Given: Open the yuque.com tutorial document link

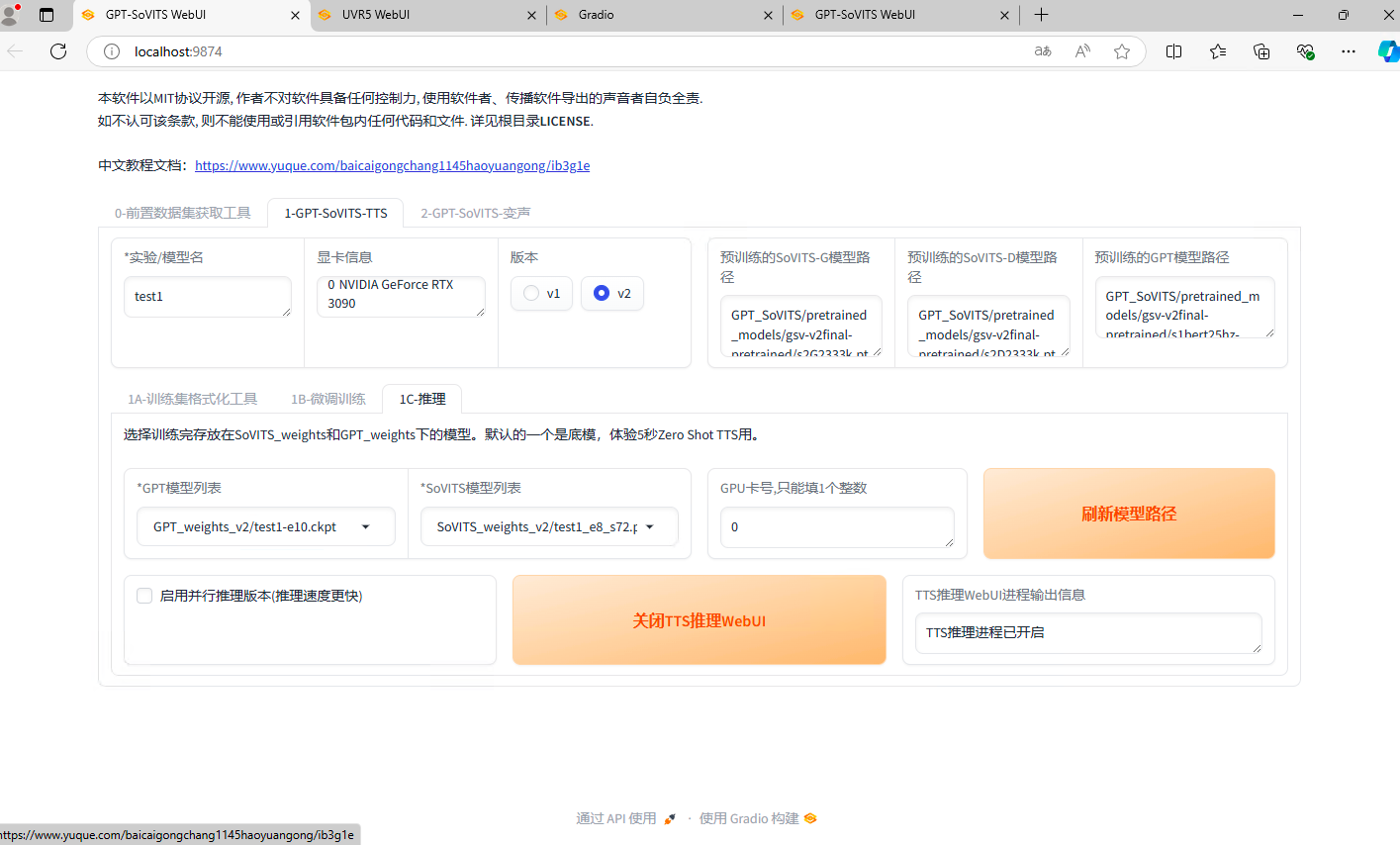Looking at the screenshot, I should (x=392, y=165).
